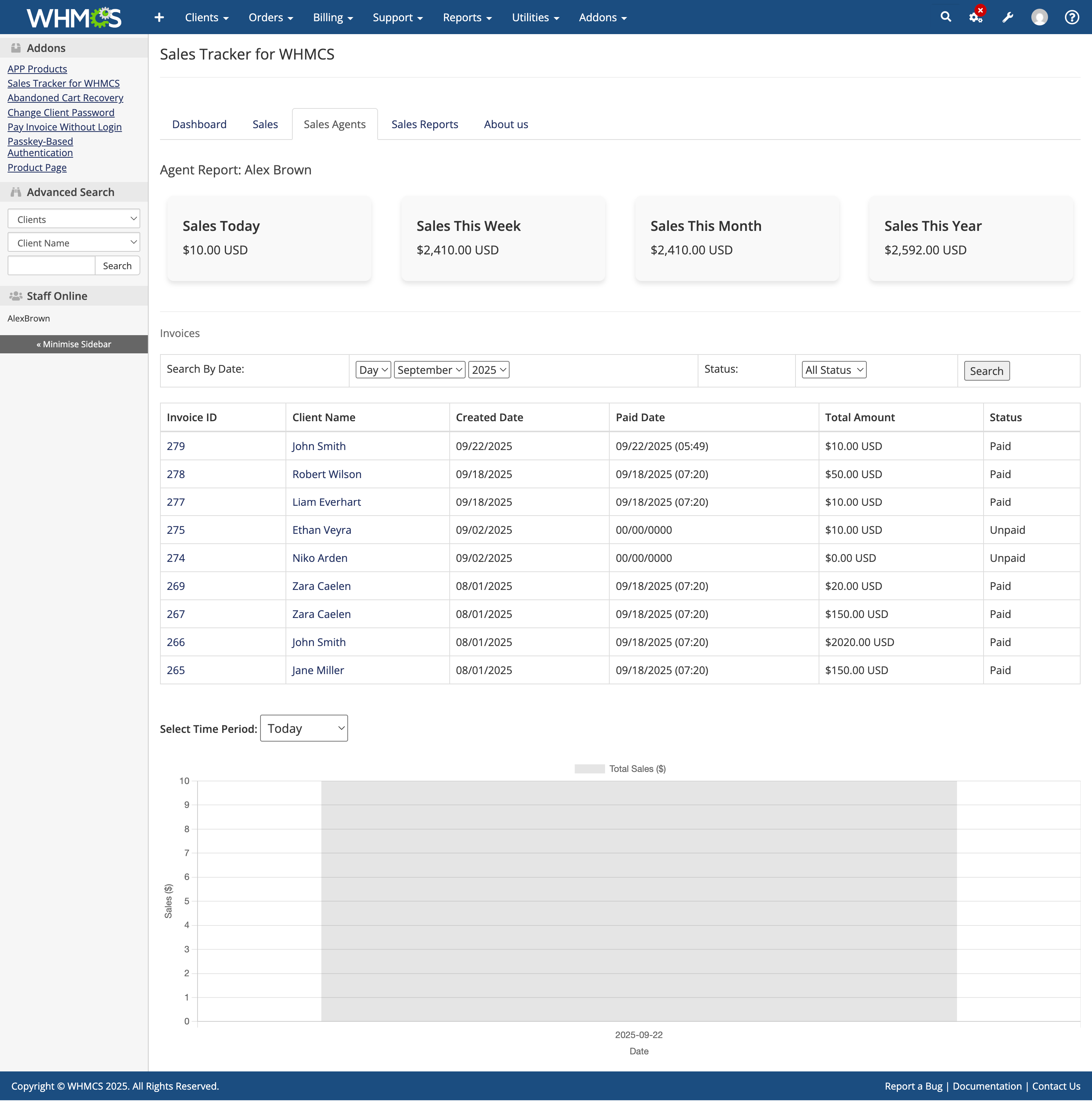Click the Total Sales legend swatch
The image size is (1092, 1101).
tap(589, 769)
